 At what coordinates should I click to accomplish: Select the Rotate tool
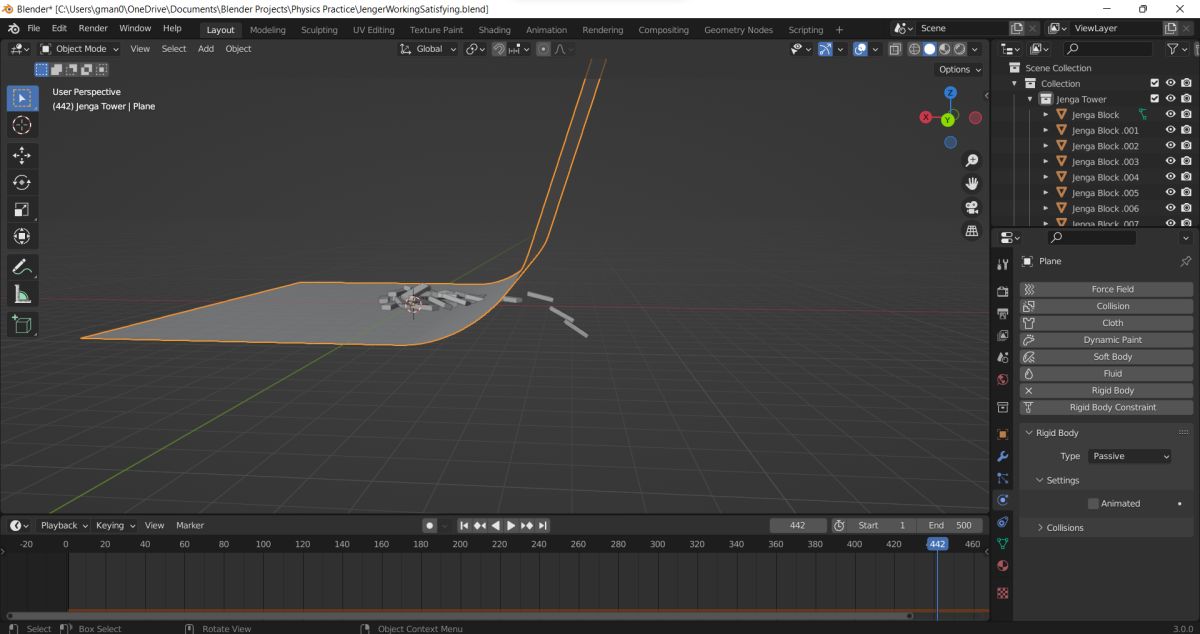click(x=22, y=182)
